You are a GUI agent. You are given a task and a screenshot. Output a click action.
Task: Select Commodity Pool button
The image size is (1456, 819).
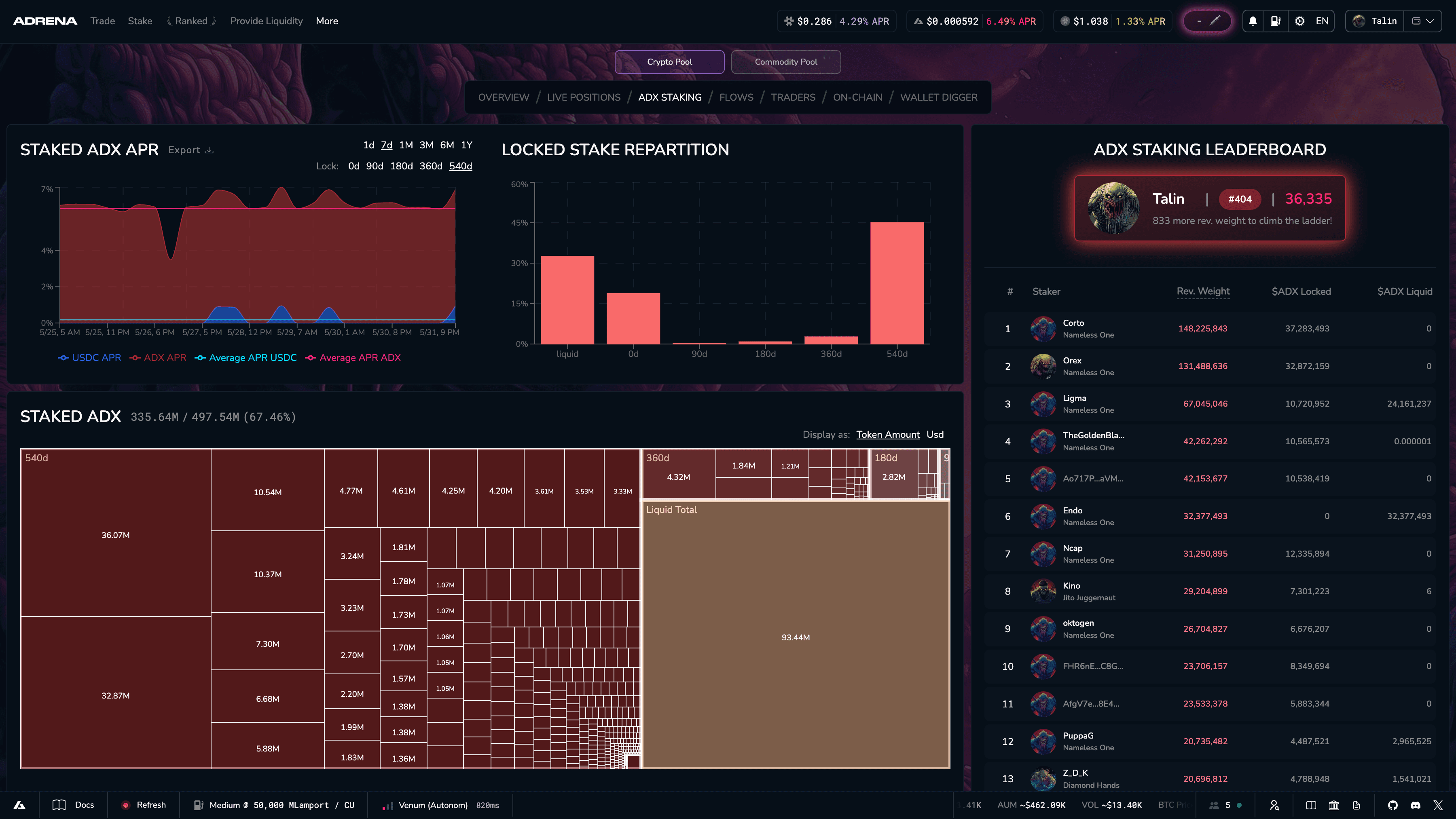[x=786, y=61]
